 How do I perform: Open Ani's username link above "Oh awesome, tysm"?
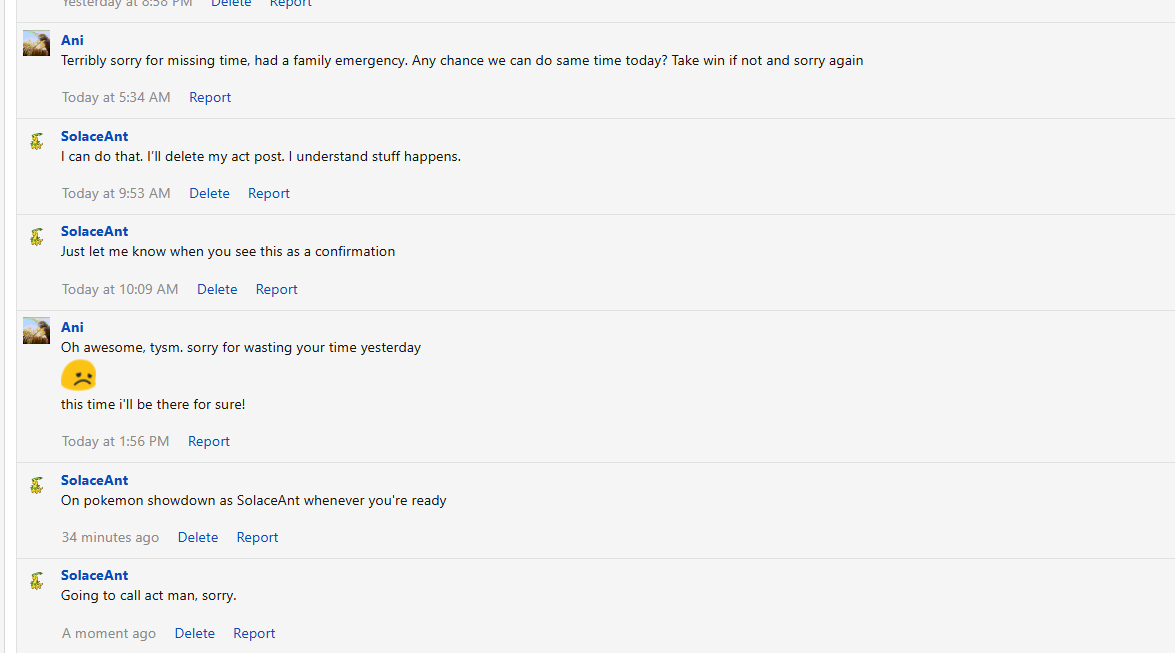[72, 327]
